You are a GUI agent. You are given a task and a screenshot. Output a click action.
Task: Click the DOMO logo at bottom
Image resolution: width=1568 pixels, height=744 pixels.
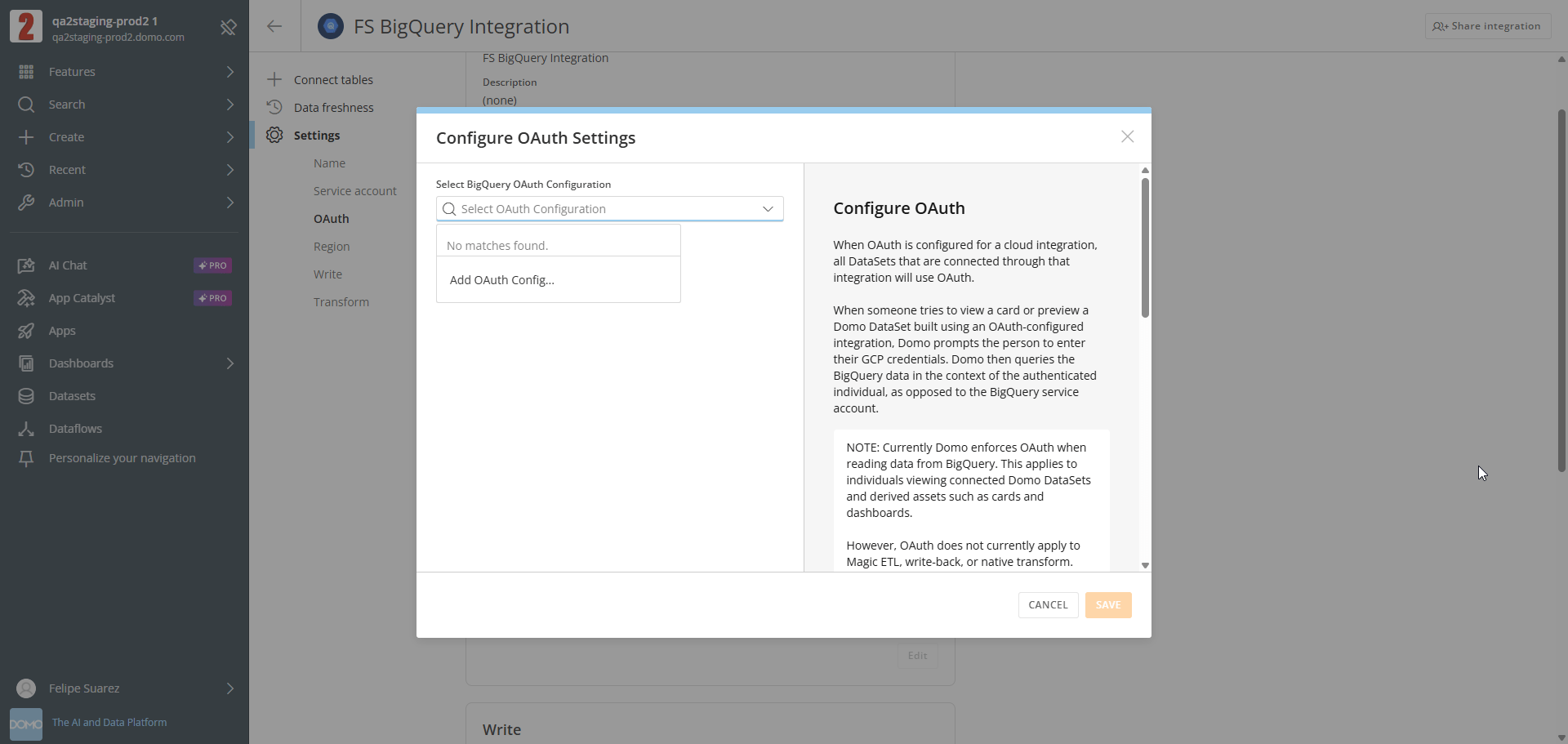[26, 724]
